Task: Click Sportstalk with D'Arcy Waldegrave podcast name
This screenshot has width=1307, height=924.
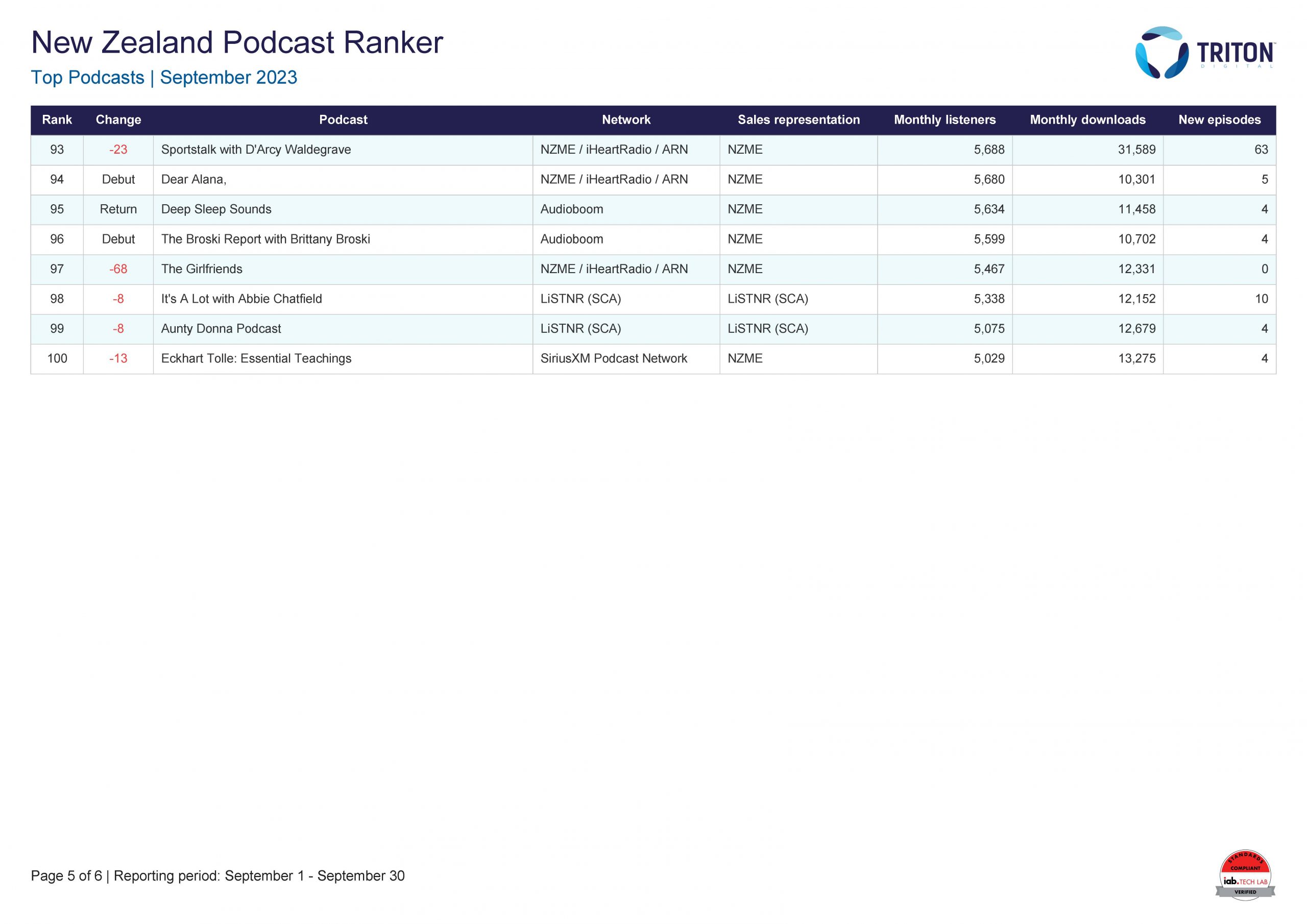Action: point(256,150)
